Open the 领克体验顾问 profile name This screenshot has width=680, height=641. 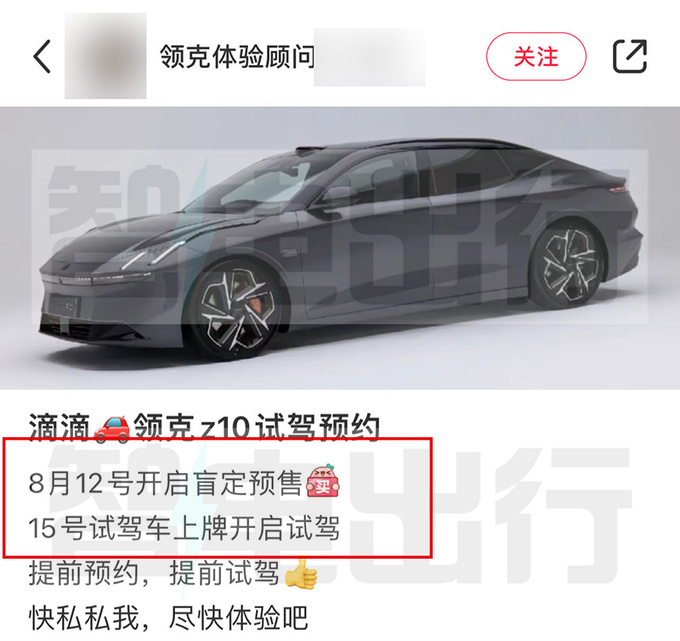click(237, 57)
